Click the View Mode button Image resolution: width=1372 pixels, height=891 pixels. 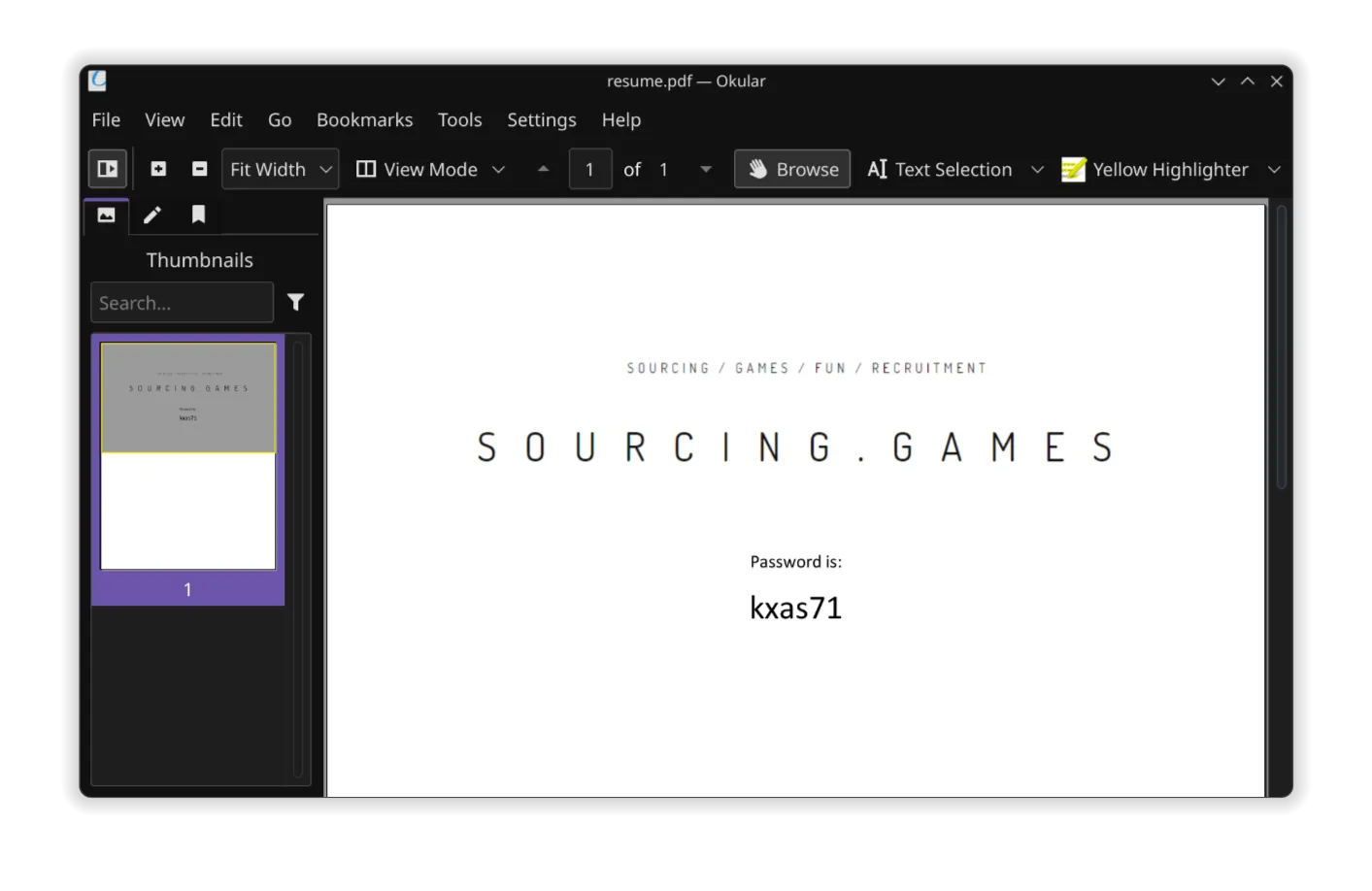click(417, 169)
